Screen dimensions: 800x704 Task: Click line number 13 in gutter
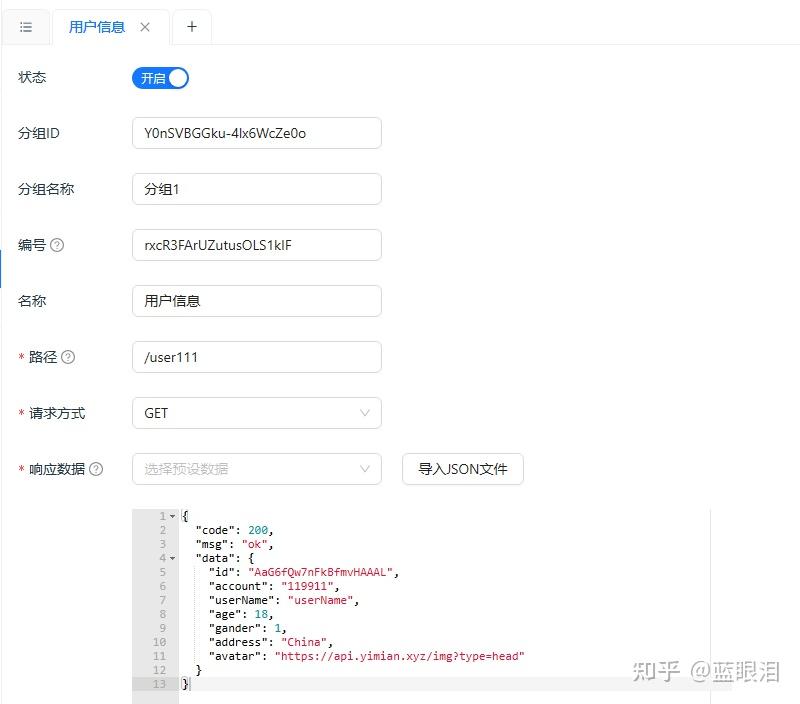click(x=159, y=684)
